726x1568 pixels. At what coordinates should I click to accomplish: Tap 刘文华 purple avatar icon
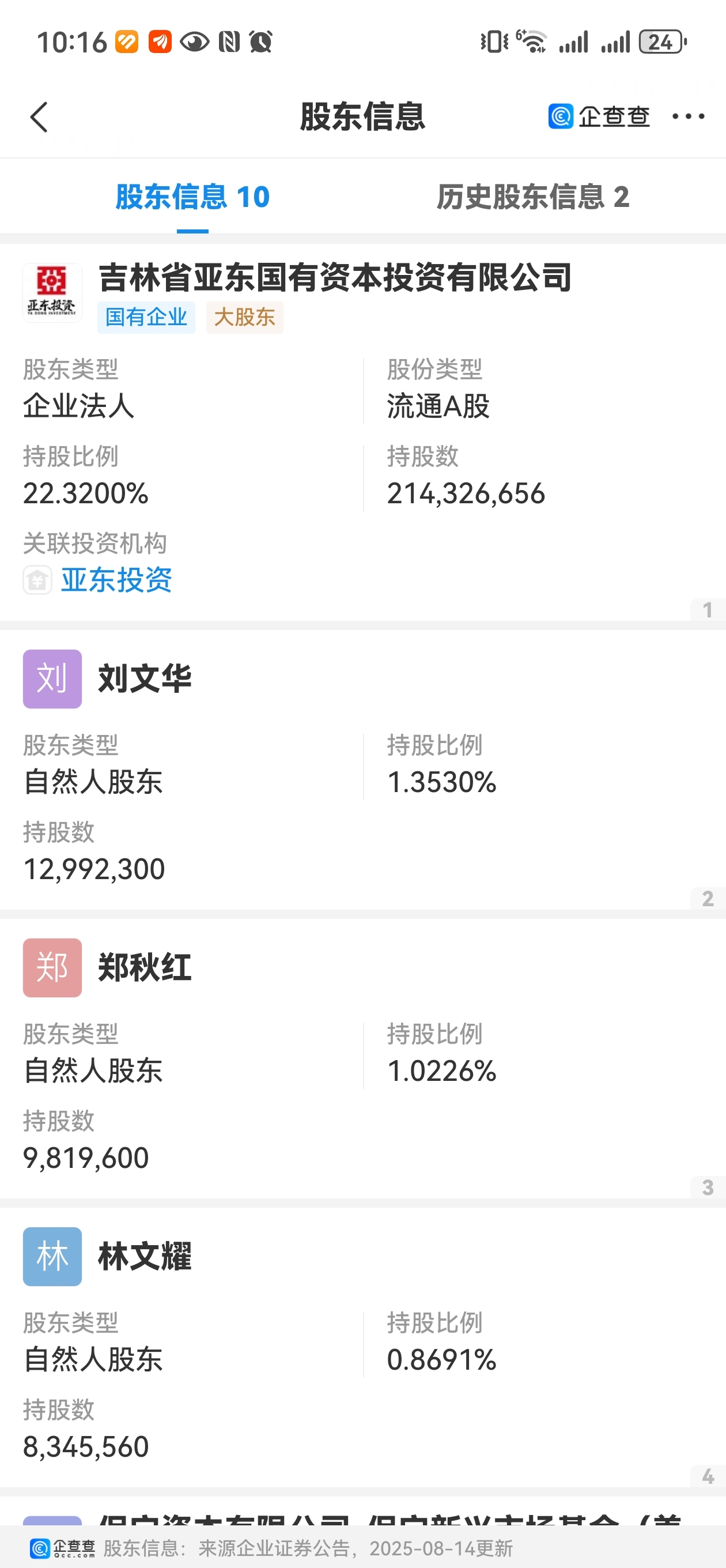pos(52,679)
